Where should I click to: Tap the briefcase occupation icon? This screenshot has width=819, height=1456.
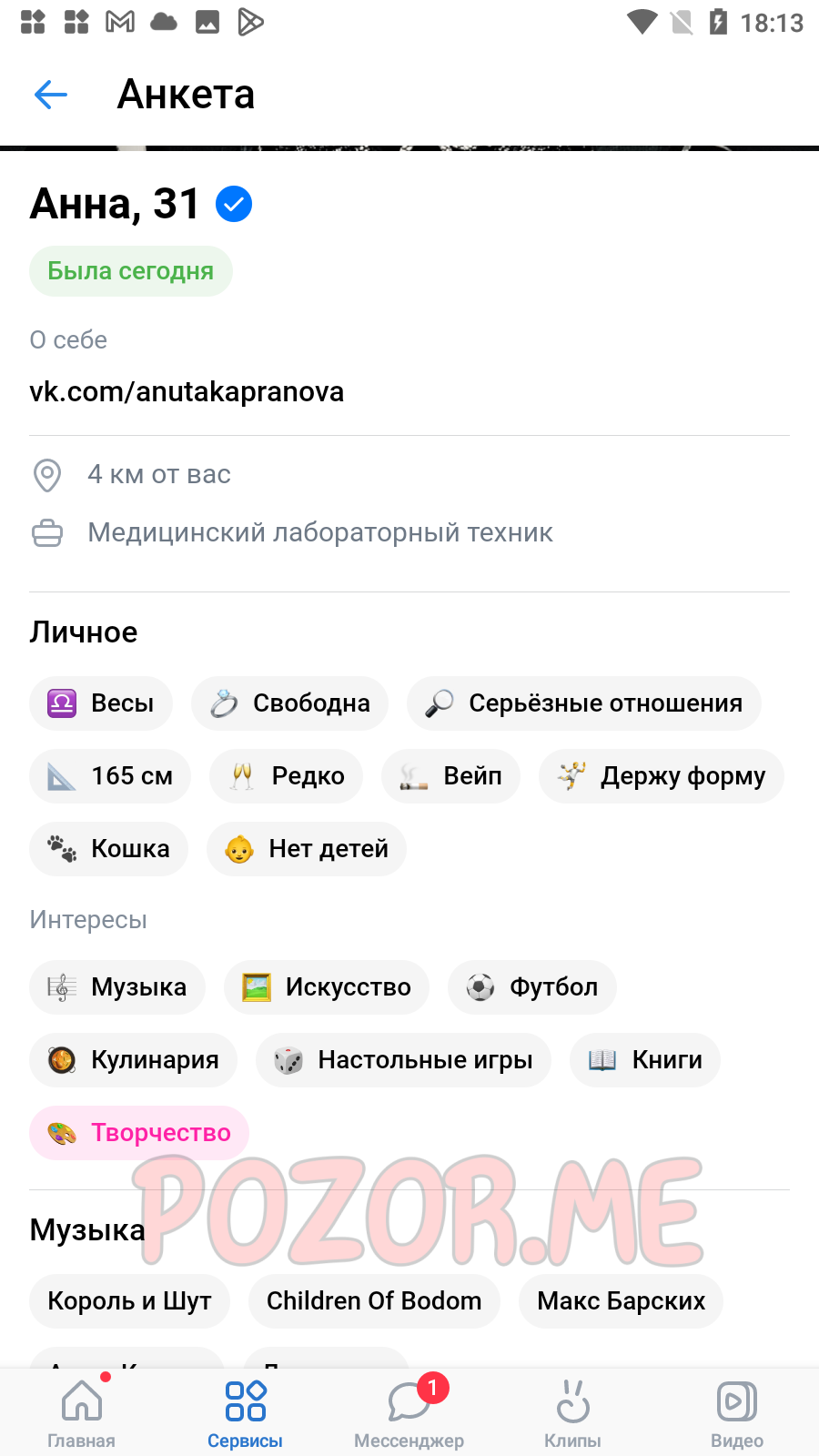47,533
